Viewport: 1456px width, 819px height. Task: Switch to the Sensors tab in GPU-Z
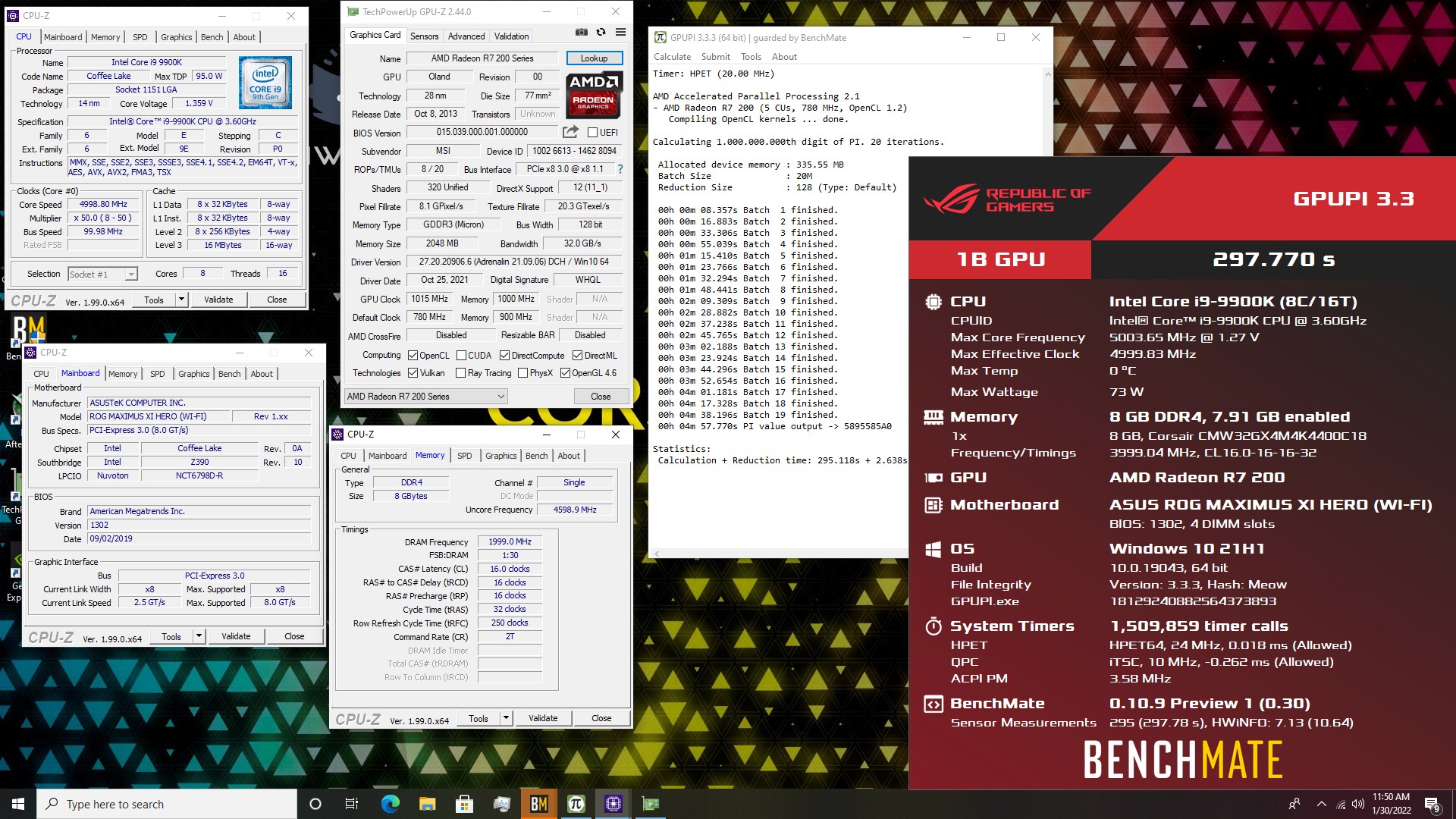pos(424,36)
